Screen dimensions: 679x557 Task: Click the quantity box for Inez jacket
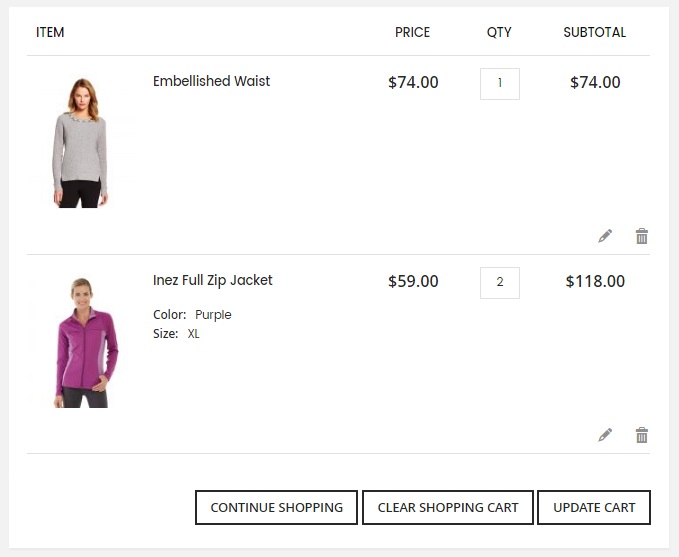click(x=499, y=282)
